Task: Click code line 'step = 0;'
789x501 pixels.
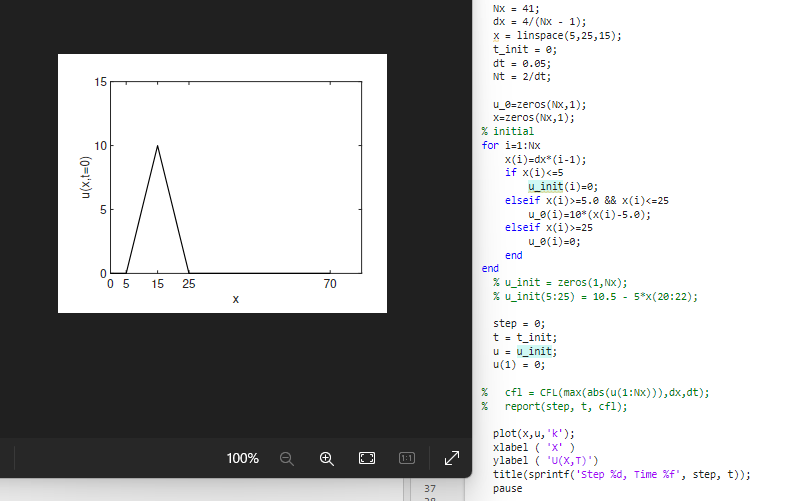Action: (x=519, y=323)
